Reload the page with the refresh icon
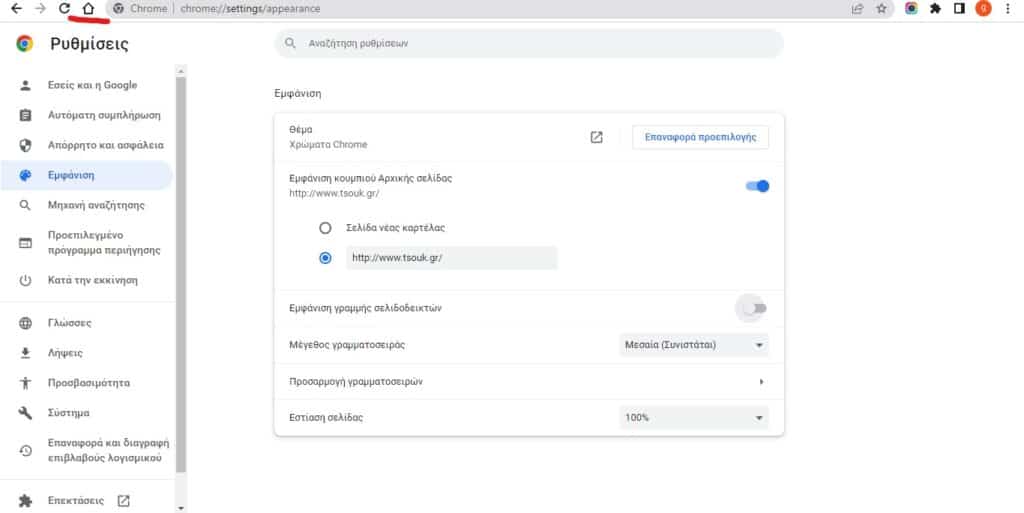 [x=65, y=9]
